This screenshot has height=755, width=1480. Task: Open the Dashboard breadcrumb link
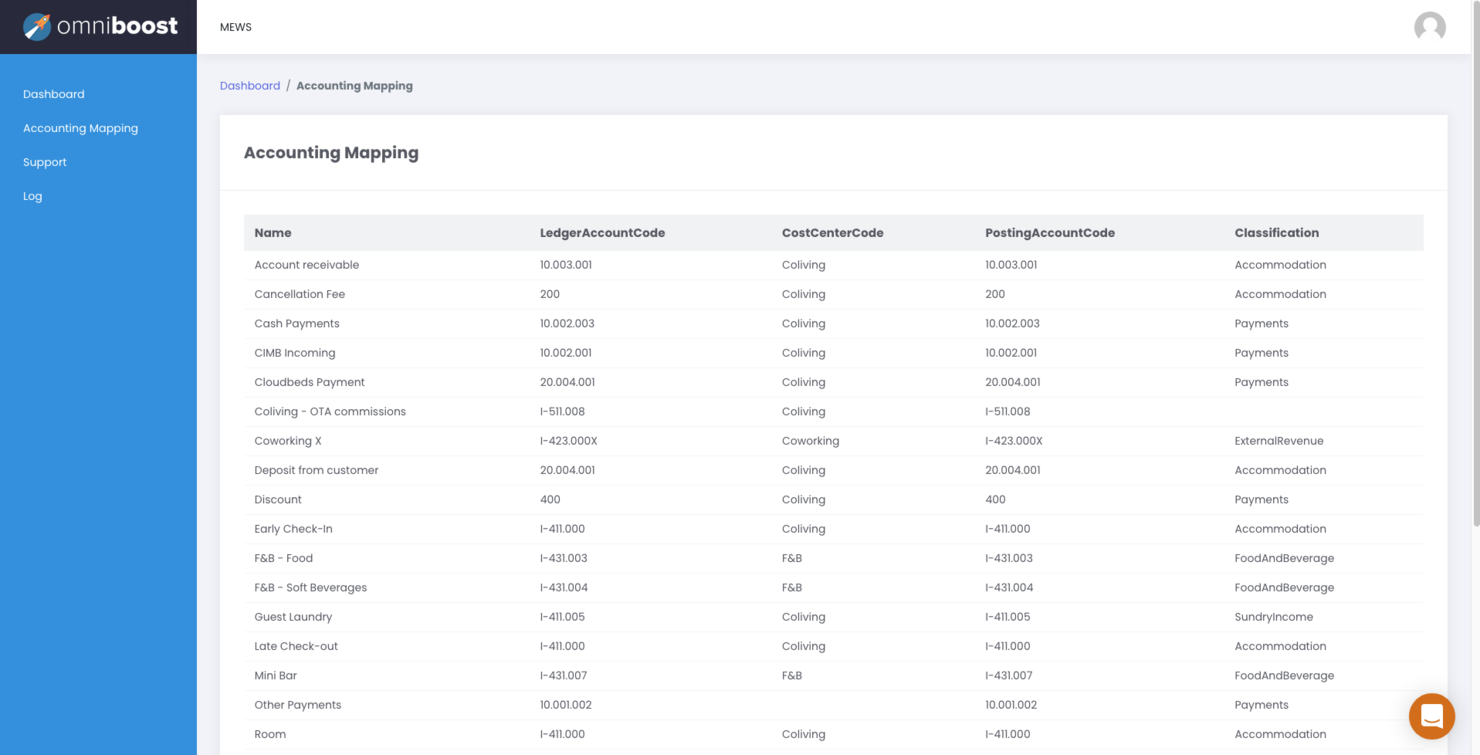[249, 85]
